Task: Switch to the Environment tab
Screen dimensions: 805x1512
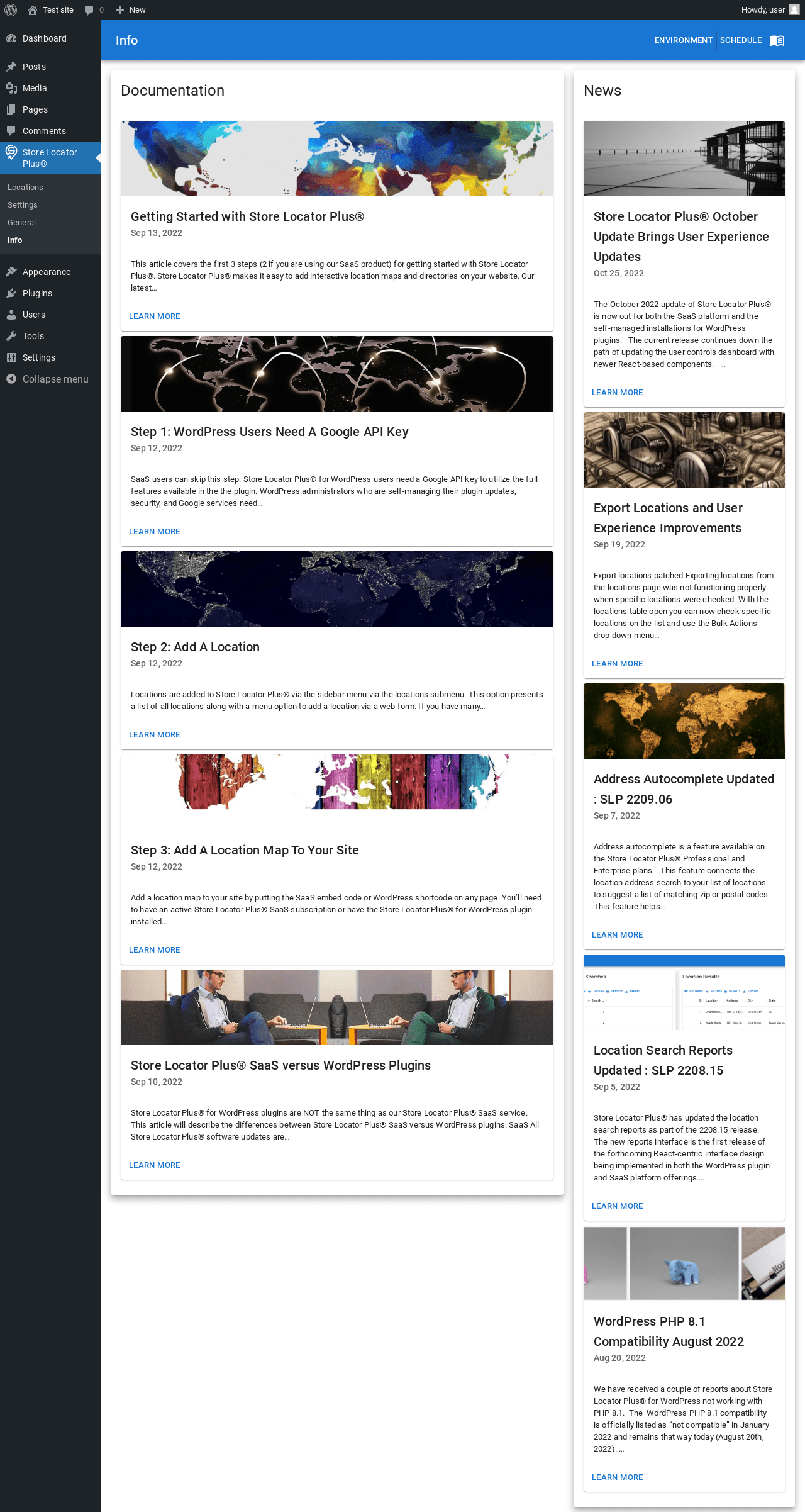Action: 684,40
